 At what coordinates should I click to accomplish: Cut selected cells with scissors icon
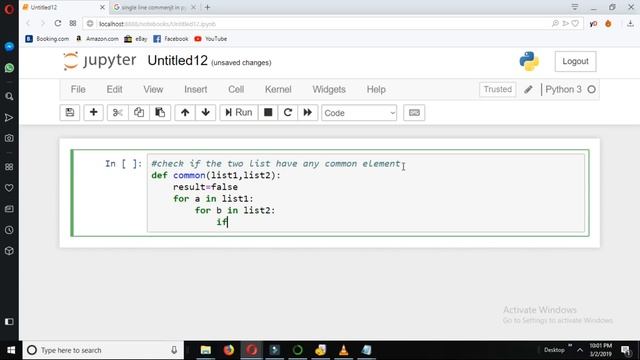tap(118, 113)
